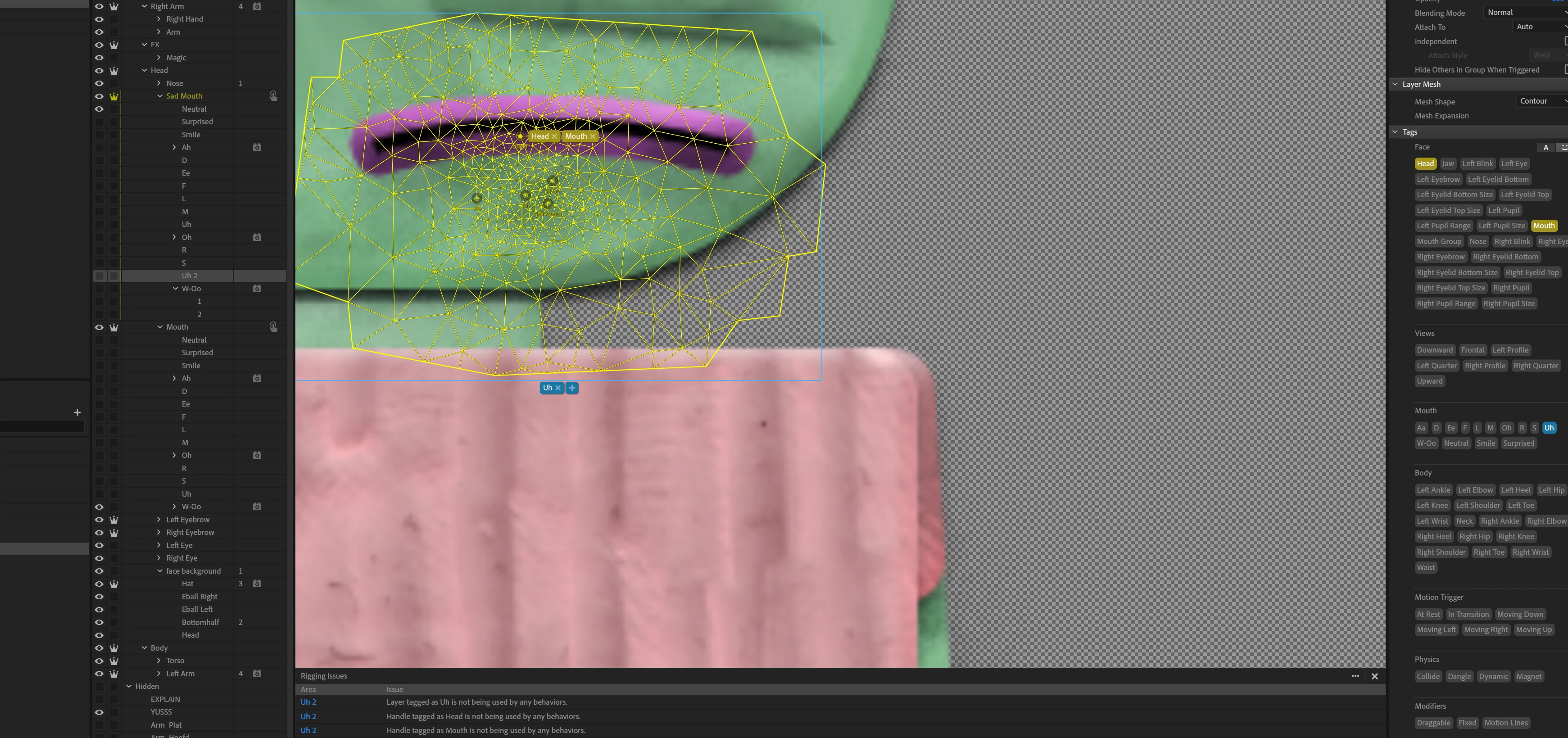Click the swap set icon on Sad Mouth

click(273, 96)
